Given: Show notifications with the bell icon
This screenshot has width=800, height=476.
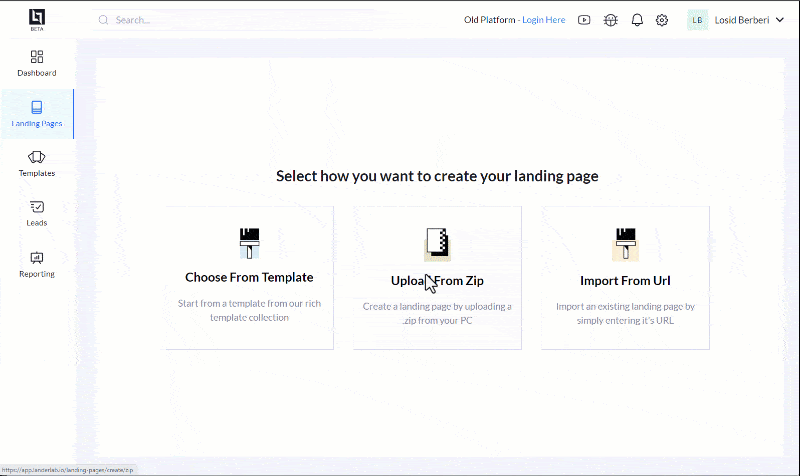Looking at the screenshot, I should click(x=637, y=20).
